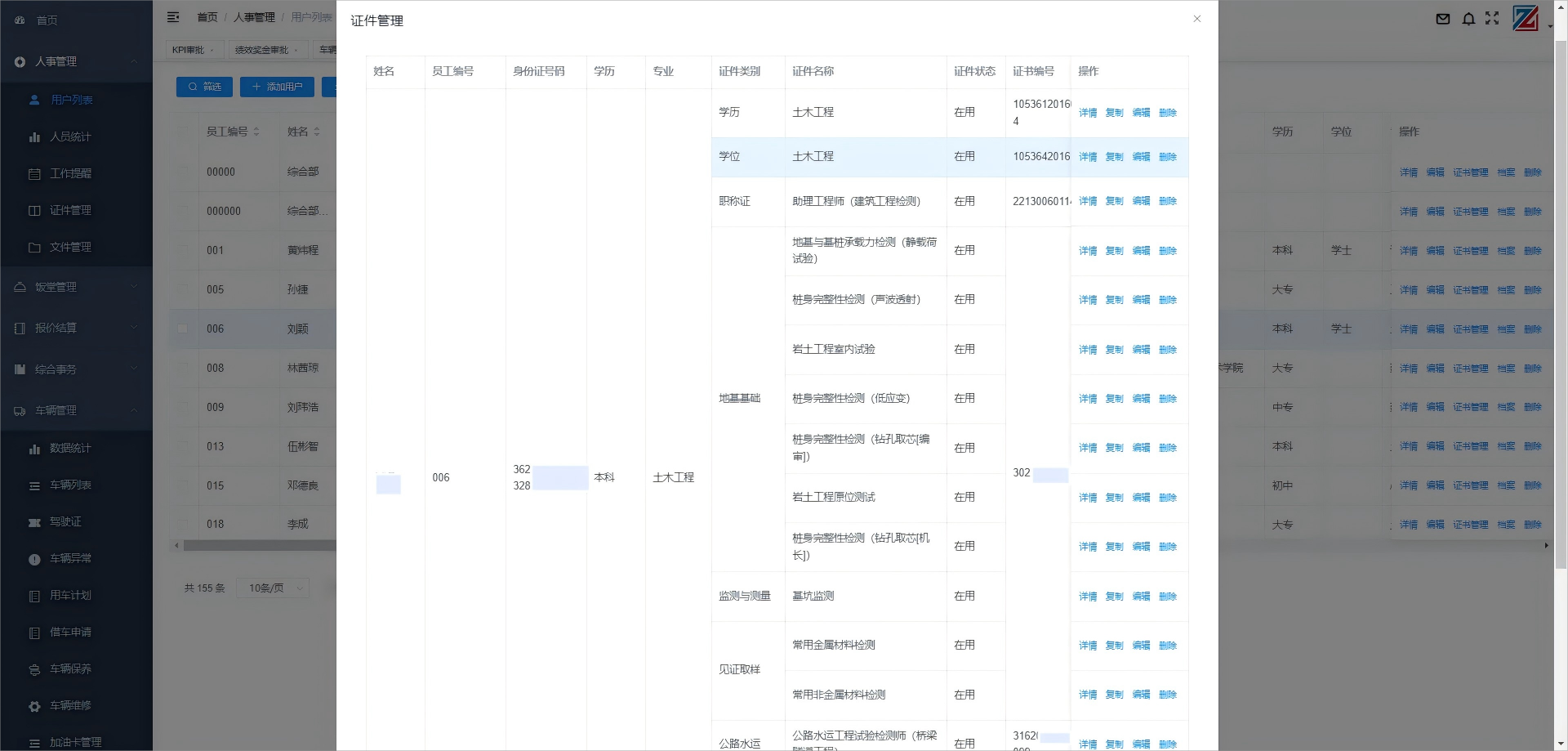
Task: Open the mail notifications icon
Action: click(x=1443, y=19)
